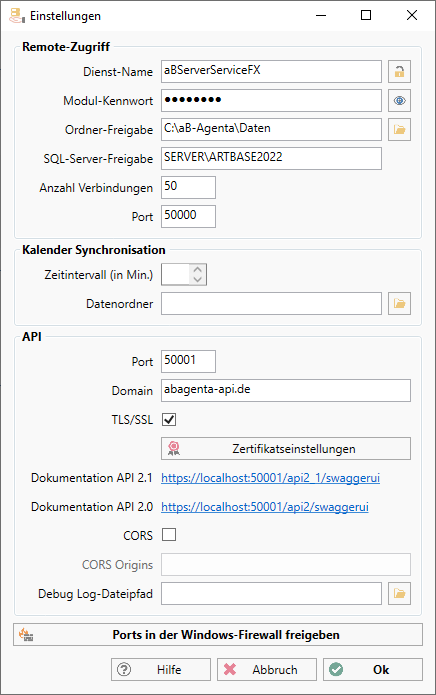The image size is (436, 695).
Task: Minimize the Einstellungen window
Action: point(321,16)
